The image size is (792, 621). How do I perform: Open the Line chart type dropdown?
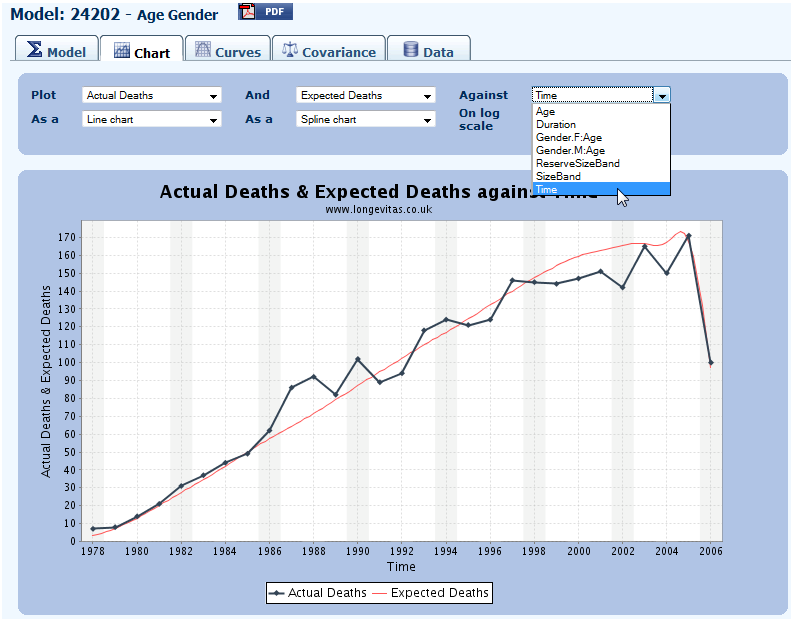(x=152, y=119)
